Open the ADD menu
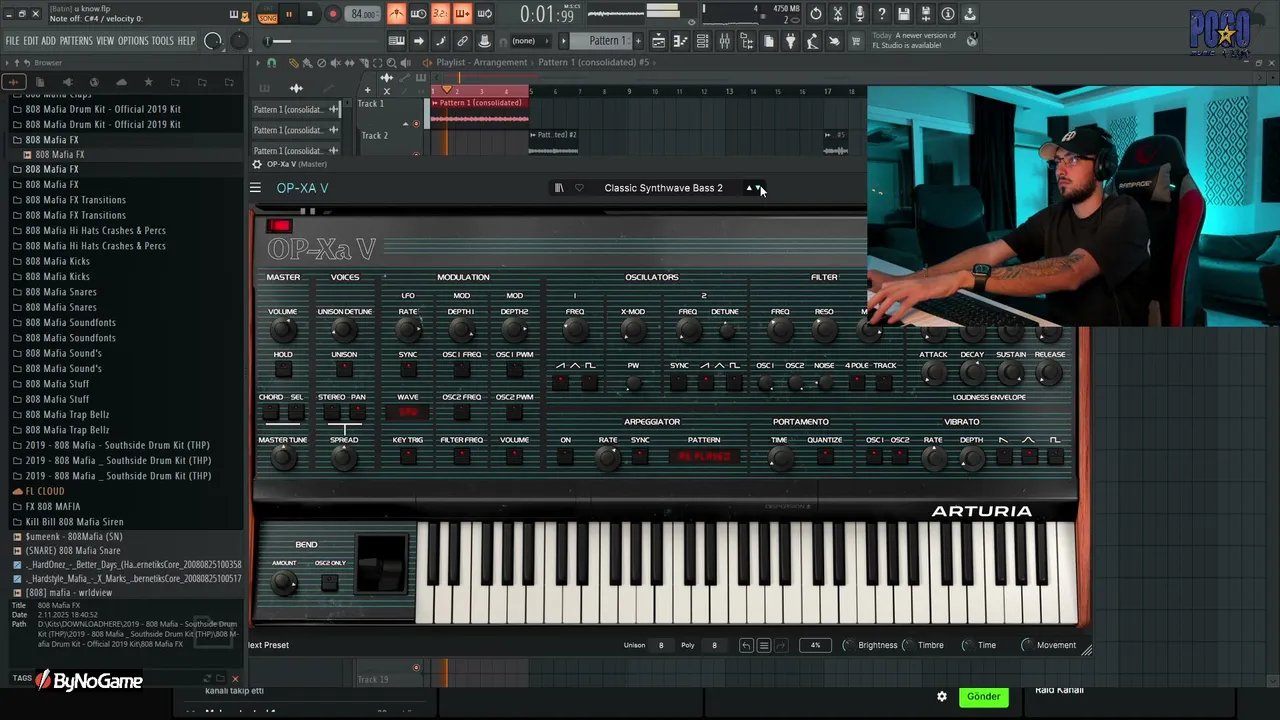This screenshot has height=720, width=1280. (x=49, y=41)
